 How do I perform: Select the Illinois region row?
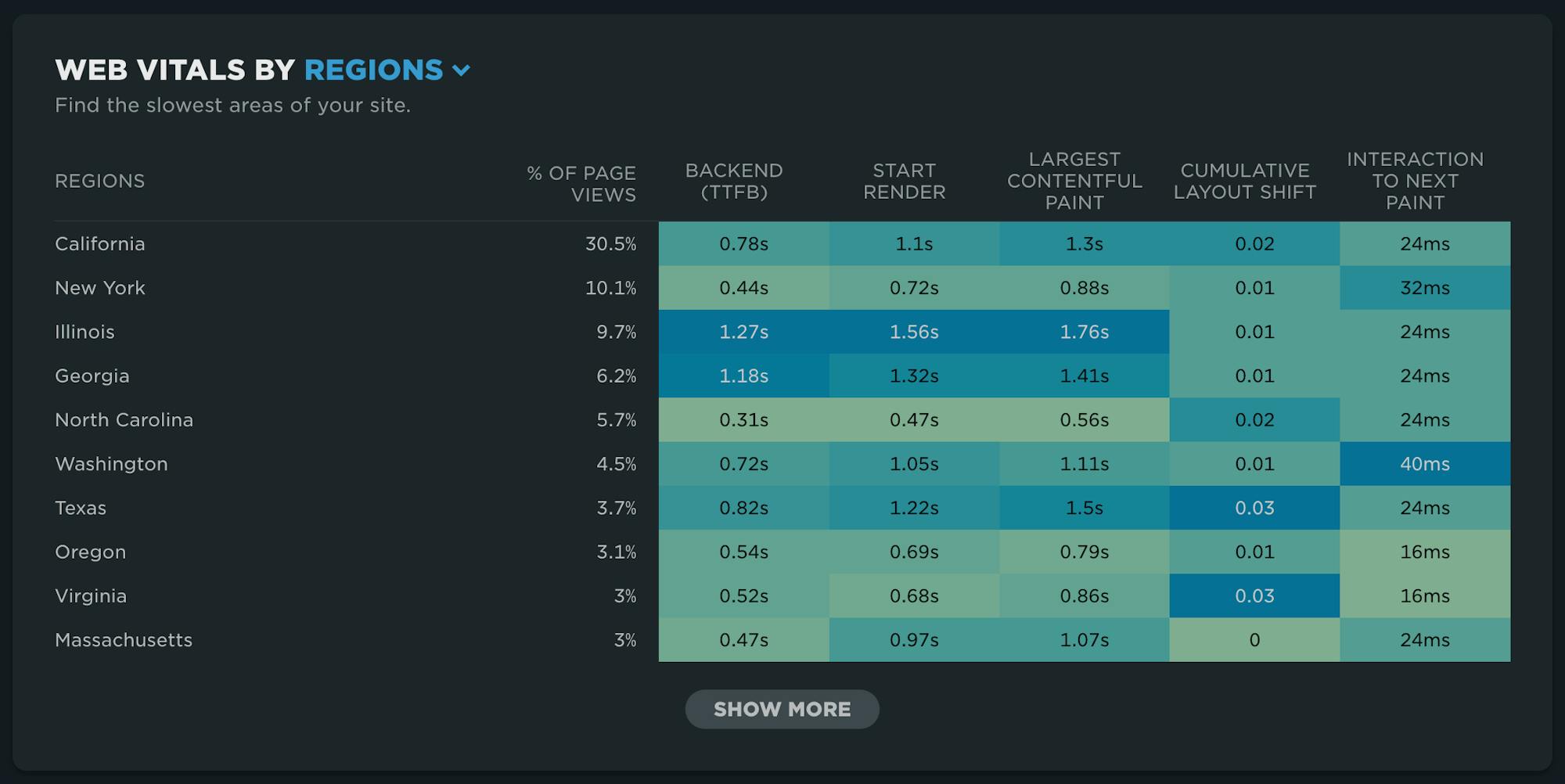(x=85, y=332)
